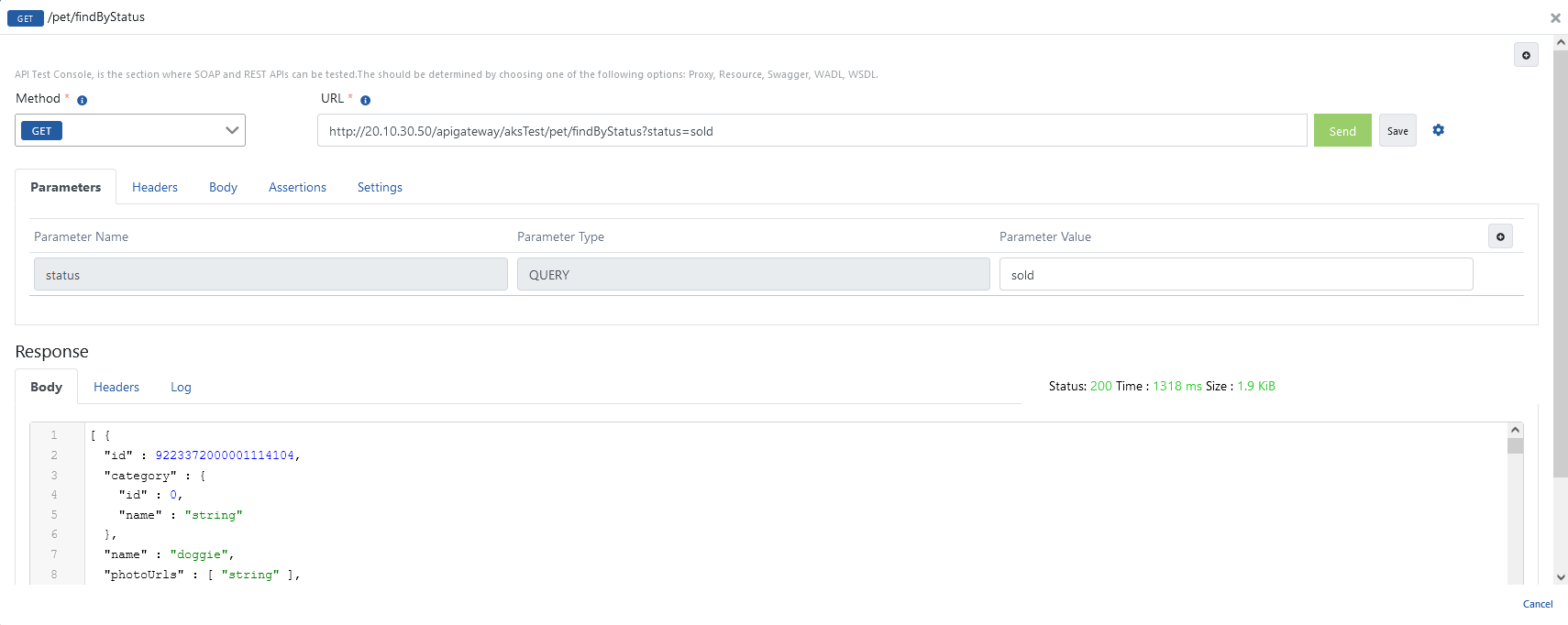Image resolution: width=1568 pixels, height=625 pixels.
Task: Click the parameter row add icon
Action: coord(1500,236)
